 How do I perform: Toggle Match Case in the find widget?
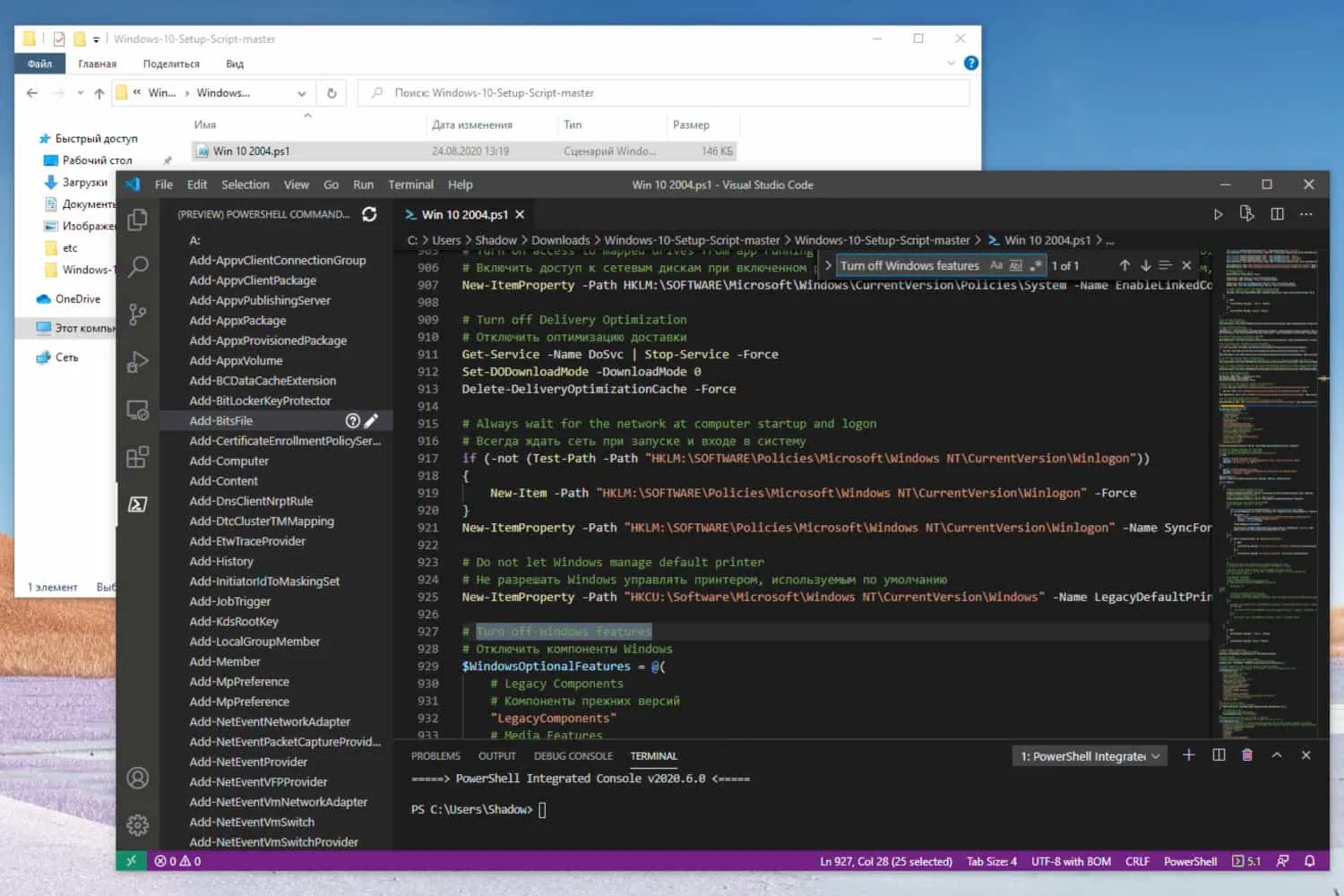pos(996,264)
